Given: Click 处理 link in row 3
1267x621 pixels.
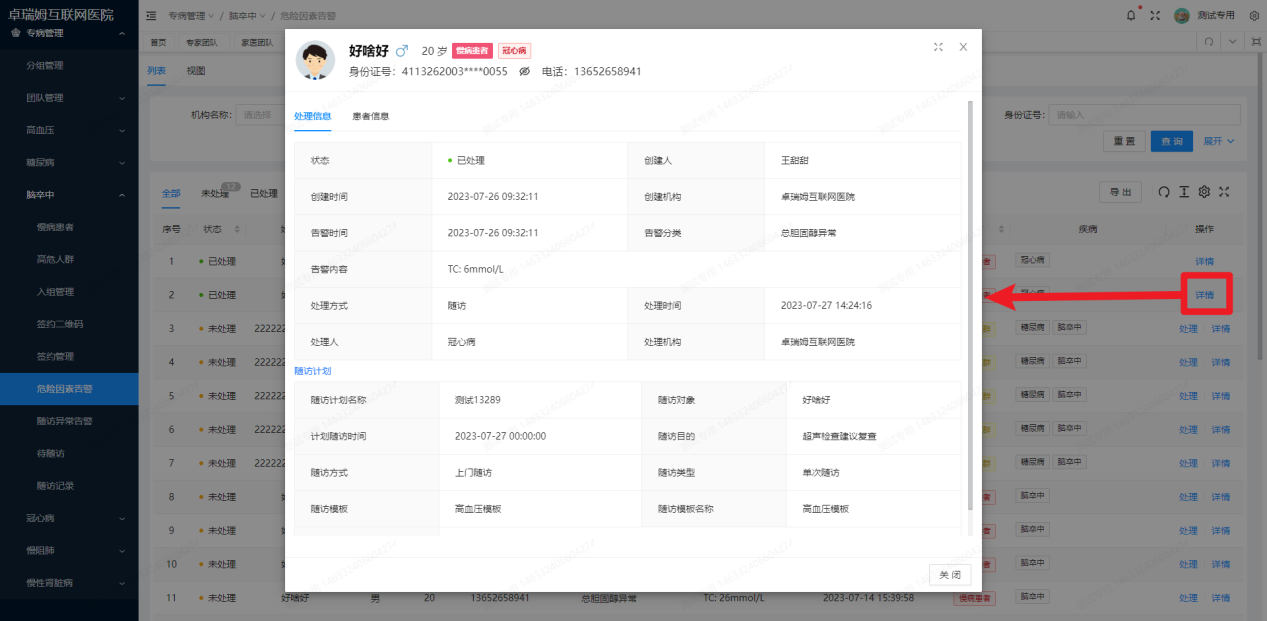Looking at the screenshot, I should pos(1188,329).
